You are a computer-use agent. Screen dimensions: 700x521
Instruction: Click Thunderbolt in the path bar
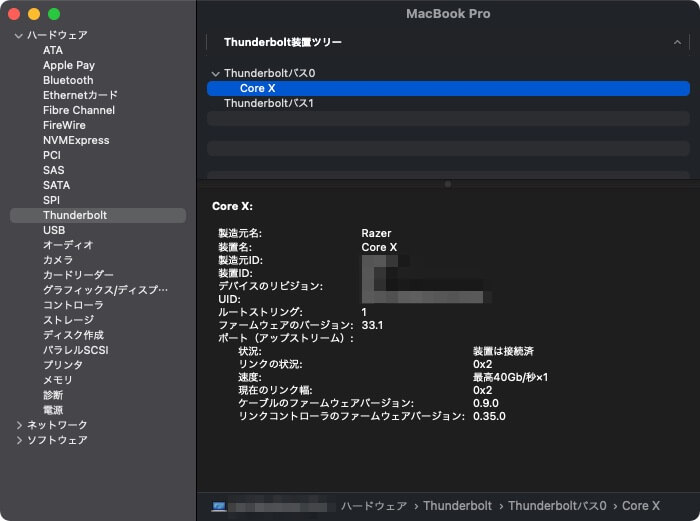click(x=457, y=506)
